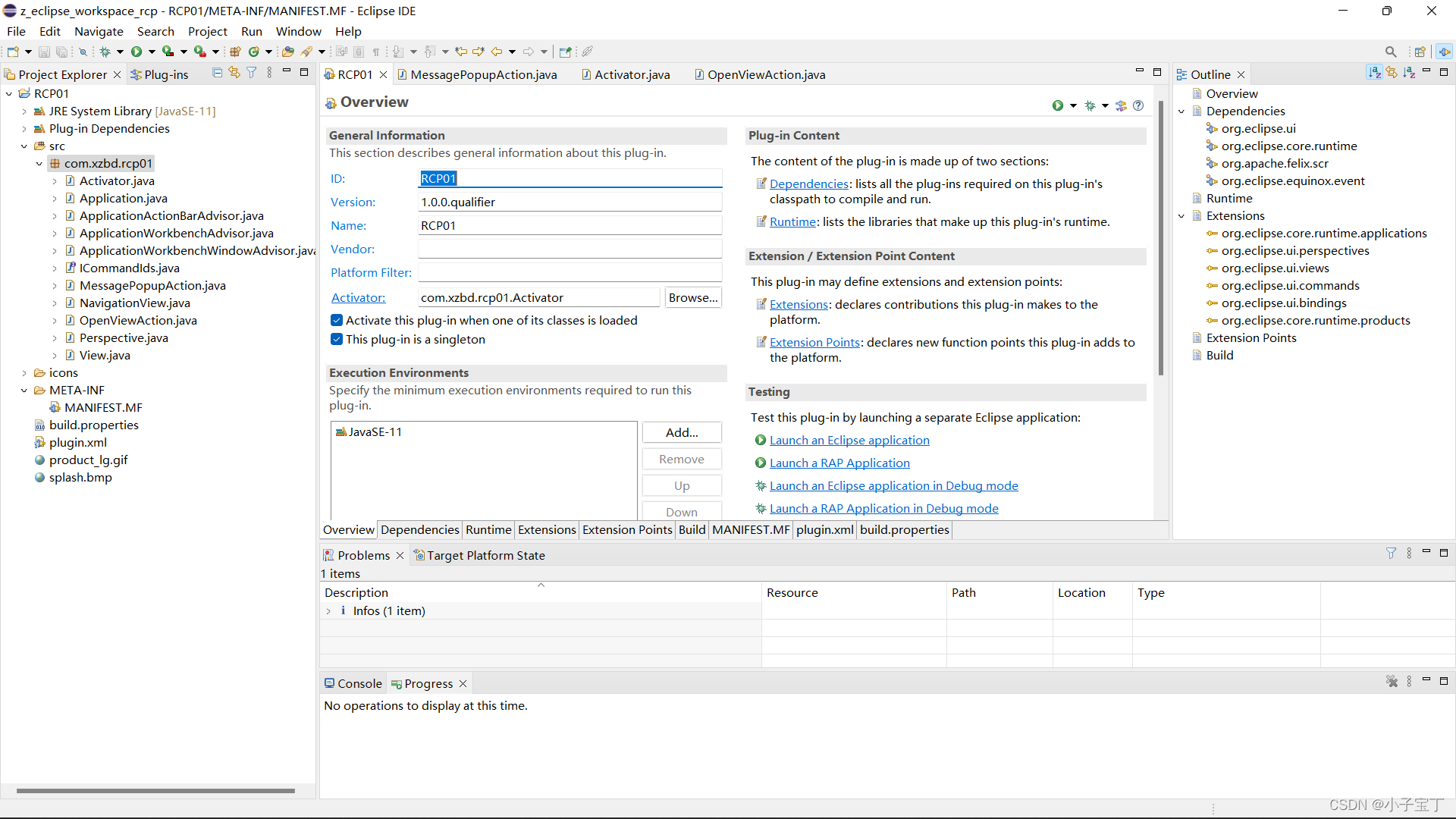
Task: Toggle second Sort alphabetically button in Outline
Action: (x=1409, y=73)
